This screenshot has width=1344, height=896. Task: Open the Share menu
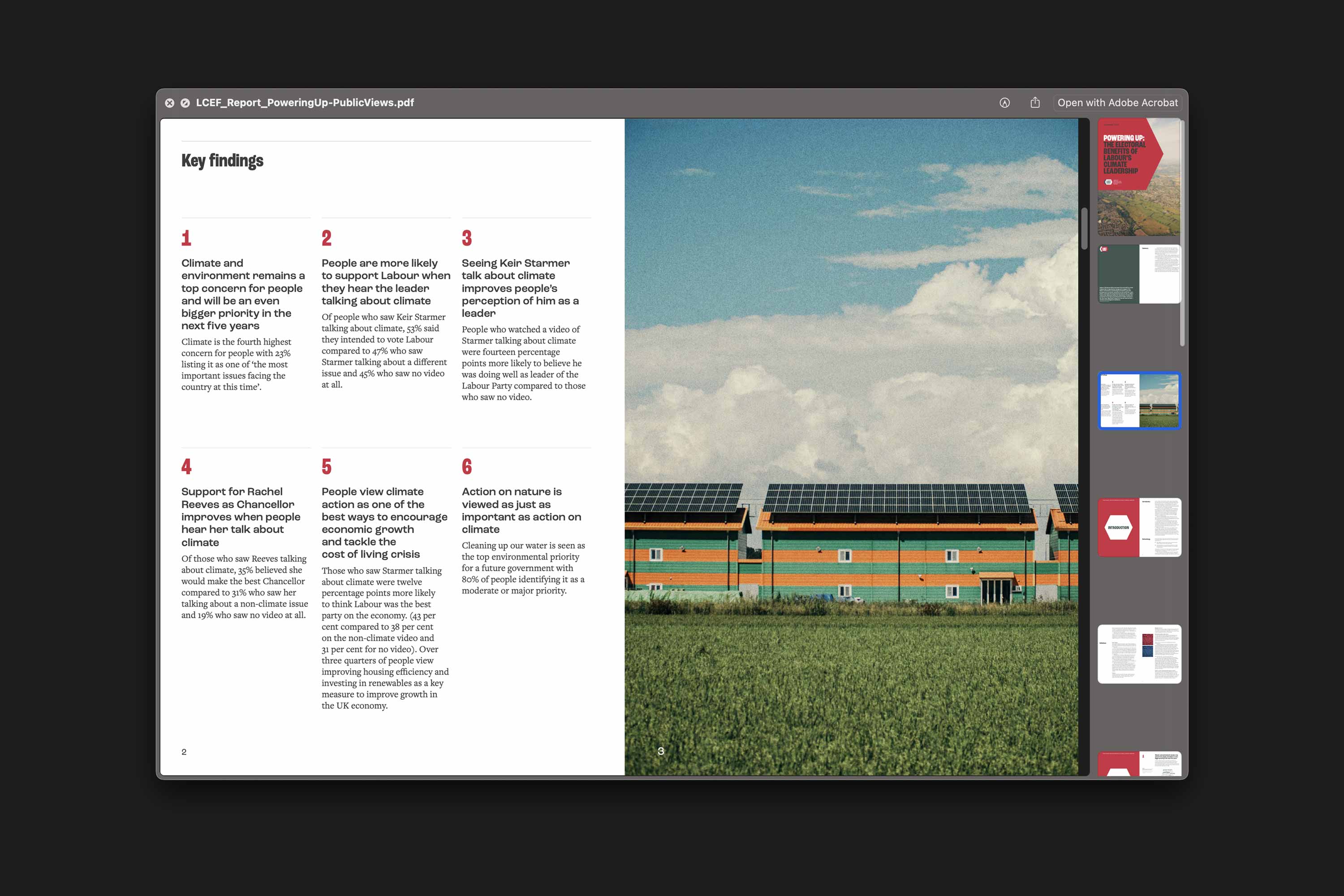[1035, 103]
